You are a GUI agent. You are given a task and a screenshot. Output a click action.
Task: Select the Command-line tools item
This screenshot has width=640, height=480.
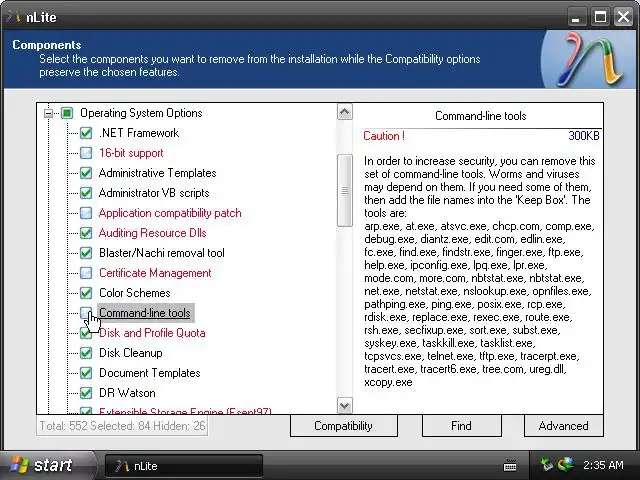point(145,313)
